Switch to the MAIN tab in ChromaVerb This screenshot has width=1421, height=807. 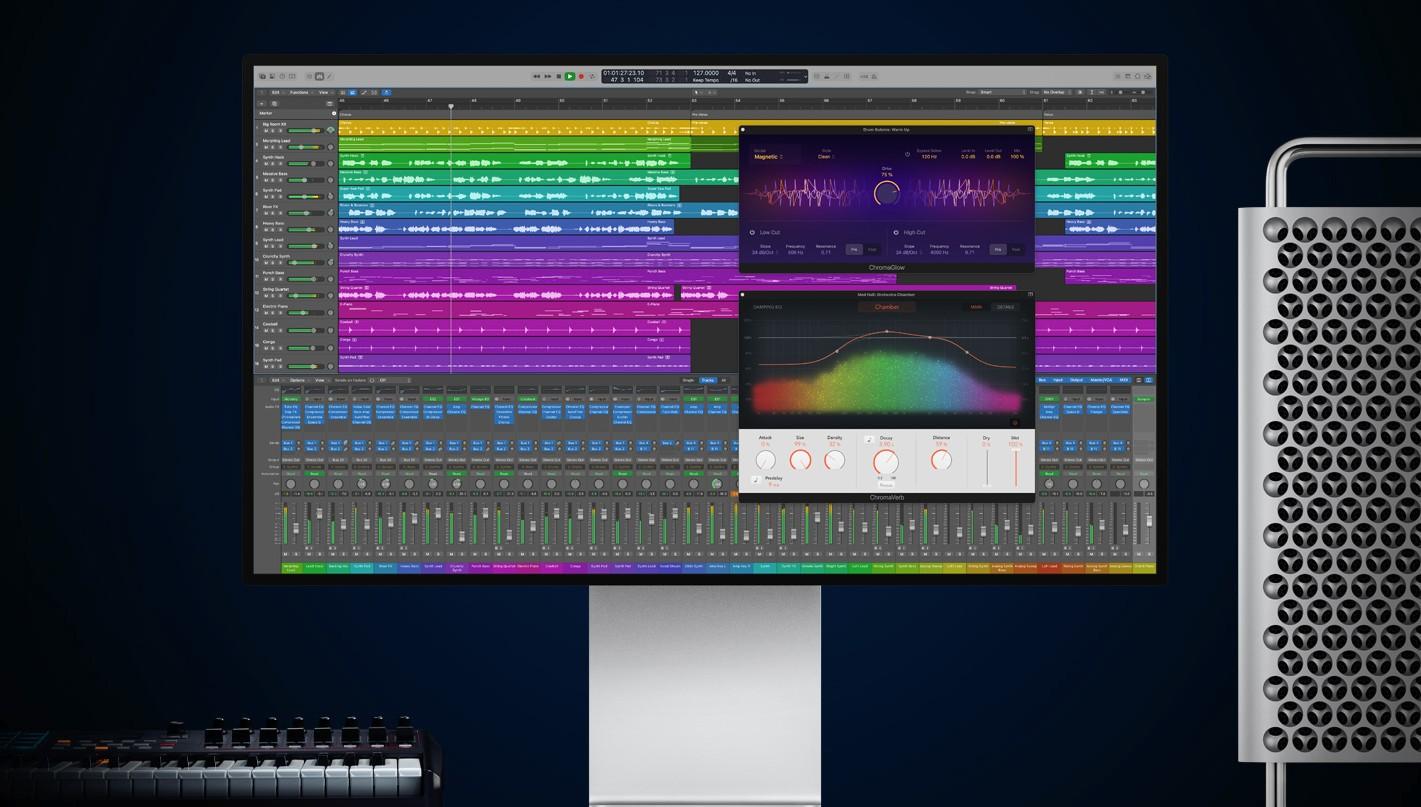click(x=976, y=307)
